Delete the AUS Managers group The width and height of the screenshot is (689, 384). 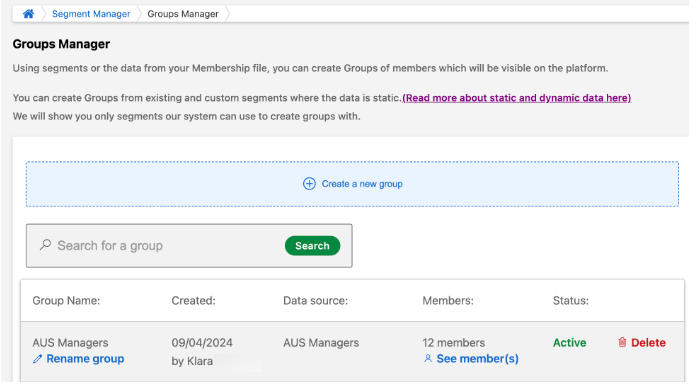pyautogui.click(x=648, y=343)
